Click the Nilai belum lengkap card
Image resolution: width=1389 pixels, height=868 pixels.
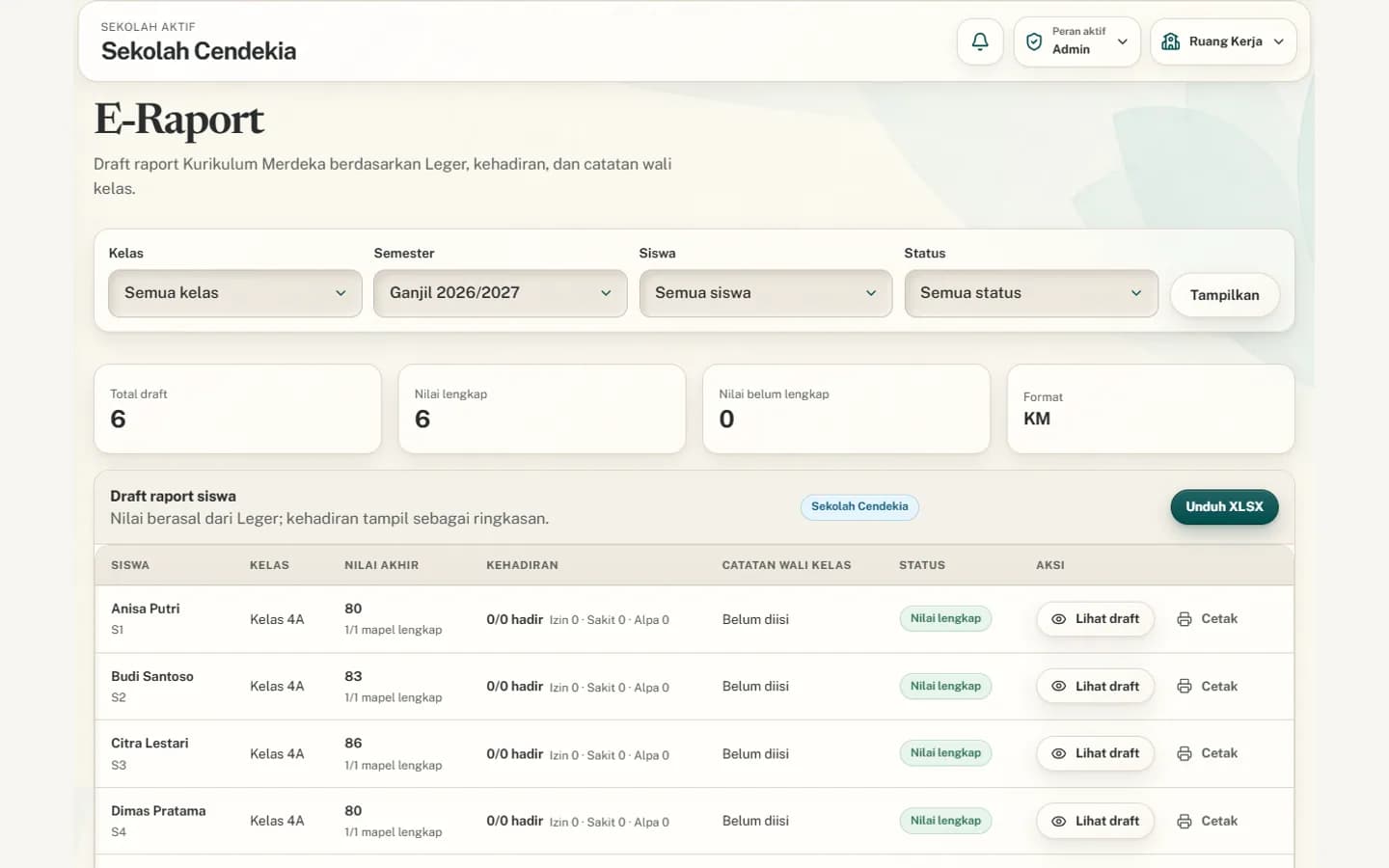[847, 409]
